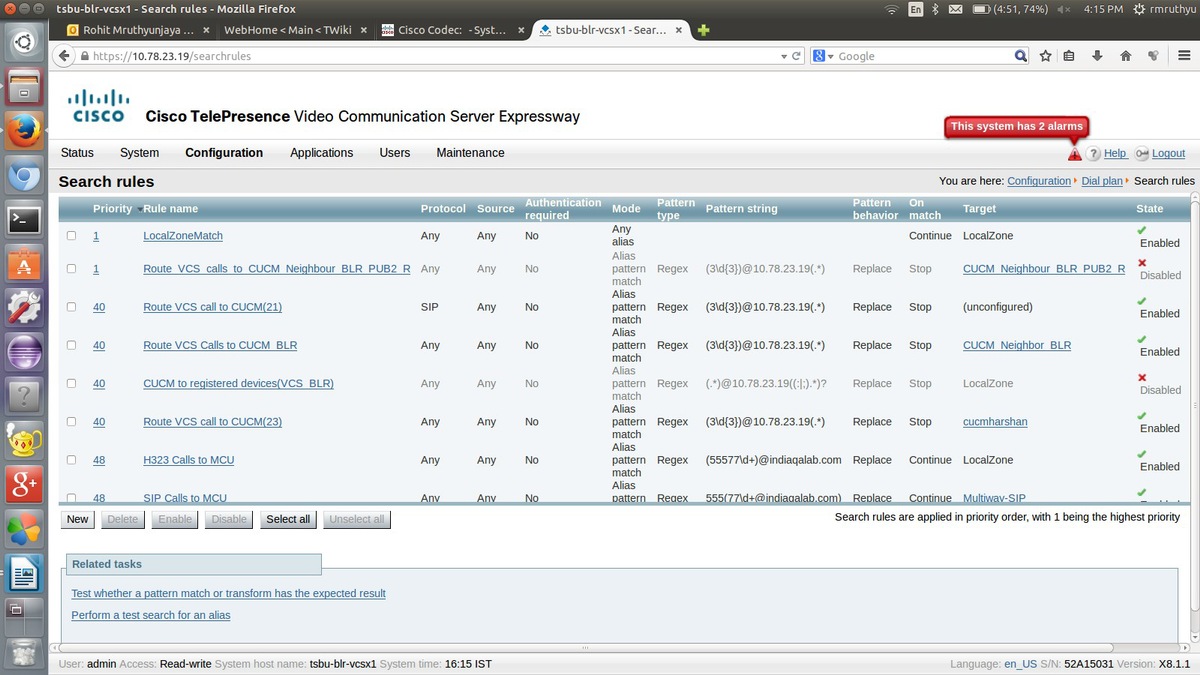Open the CUCM_Neighbor_BLR target link
1200x675 pixels.
(x=1017, y=345)
